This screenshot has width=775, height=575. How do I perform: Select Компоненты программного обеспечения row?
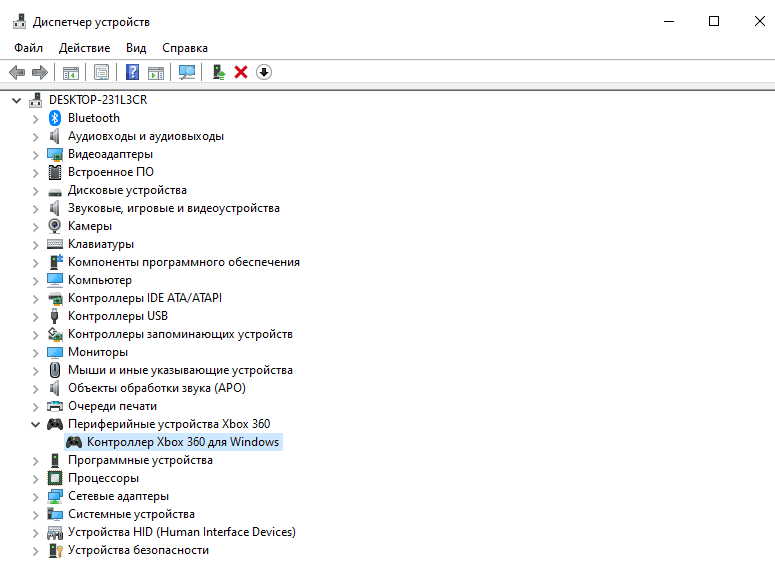coord(184,262)
